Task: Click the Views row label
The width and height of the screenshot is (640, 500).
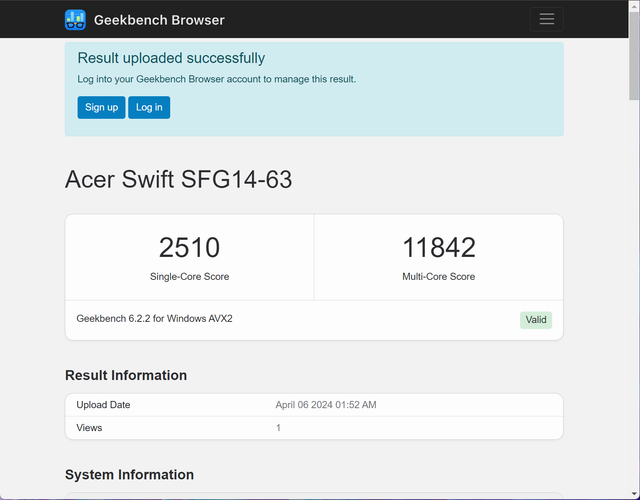Action: pos(89,427)
